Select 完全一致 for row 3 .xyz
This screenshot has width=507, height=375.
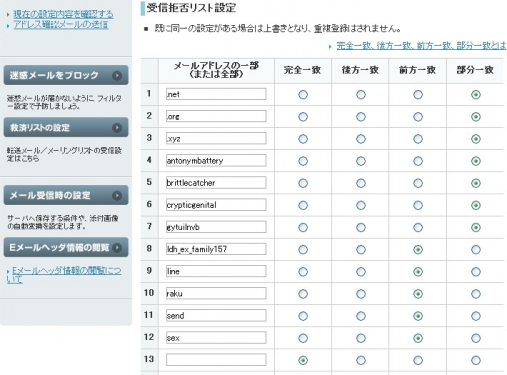[x=303, y=139]
